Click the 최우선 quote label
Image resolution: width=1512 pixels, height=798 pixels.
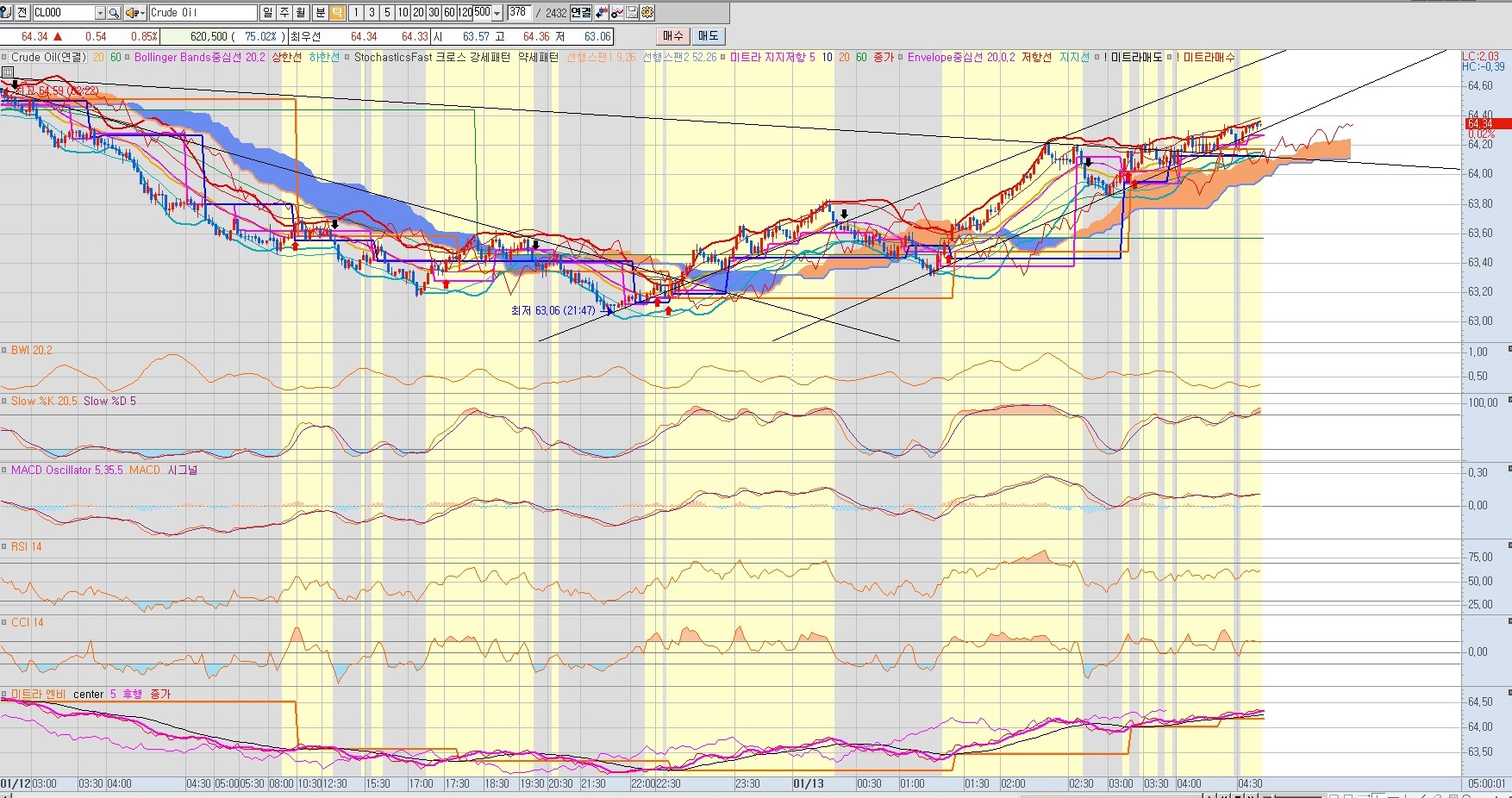click(305, 36)
